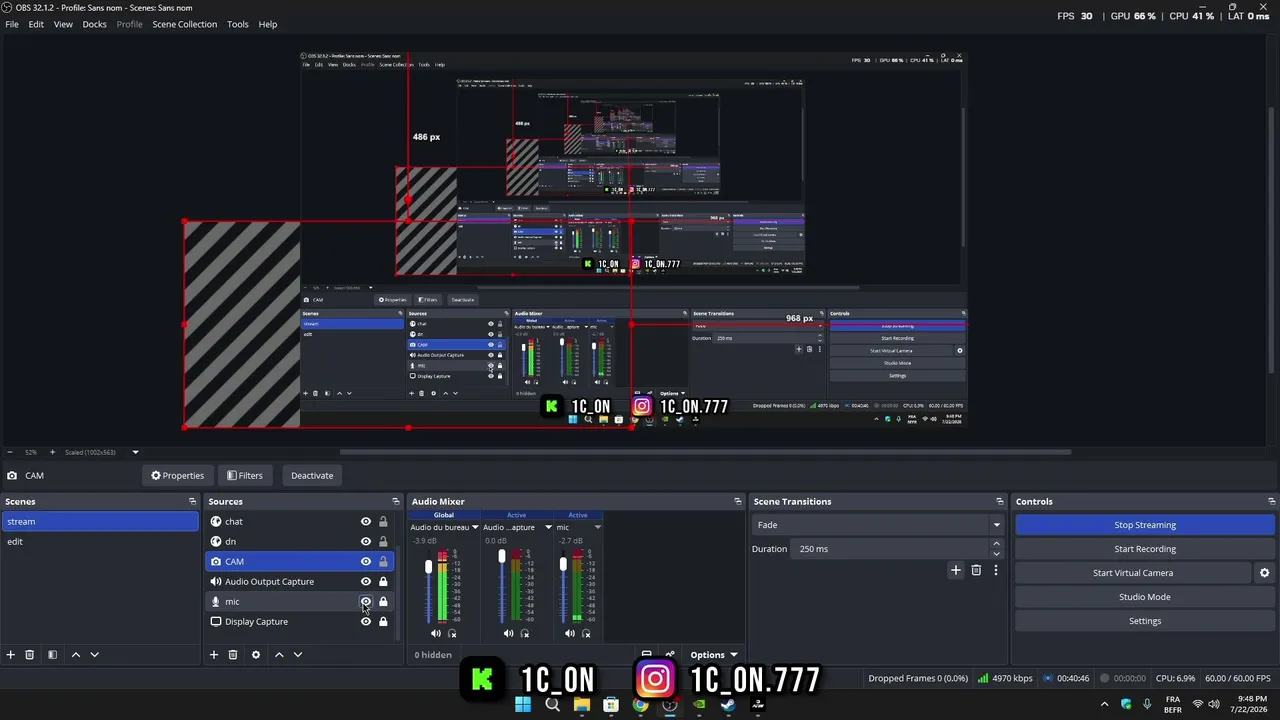Hide the CAM source with its eye icon

[366, 561]
